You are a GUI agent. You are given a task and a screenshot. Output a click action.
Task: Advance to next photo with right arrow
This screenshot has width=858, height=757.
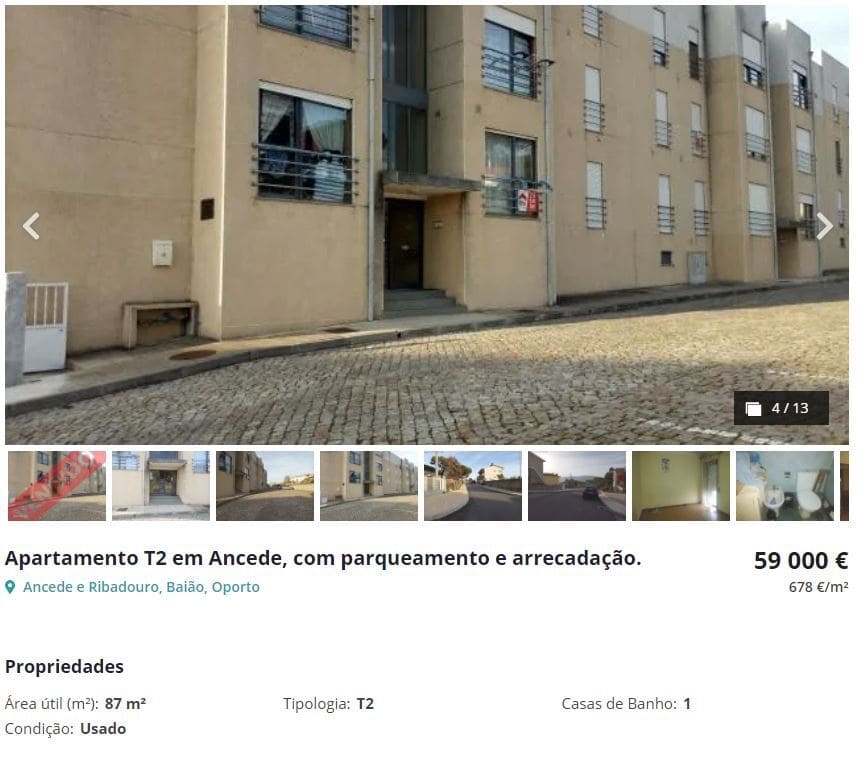(x=824, y=226)
